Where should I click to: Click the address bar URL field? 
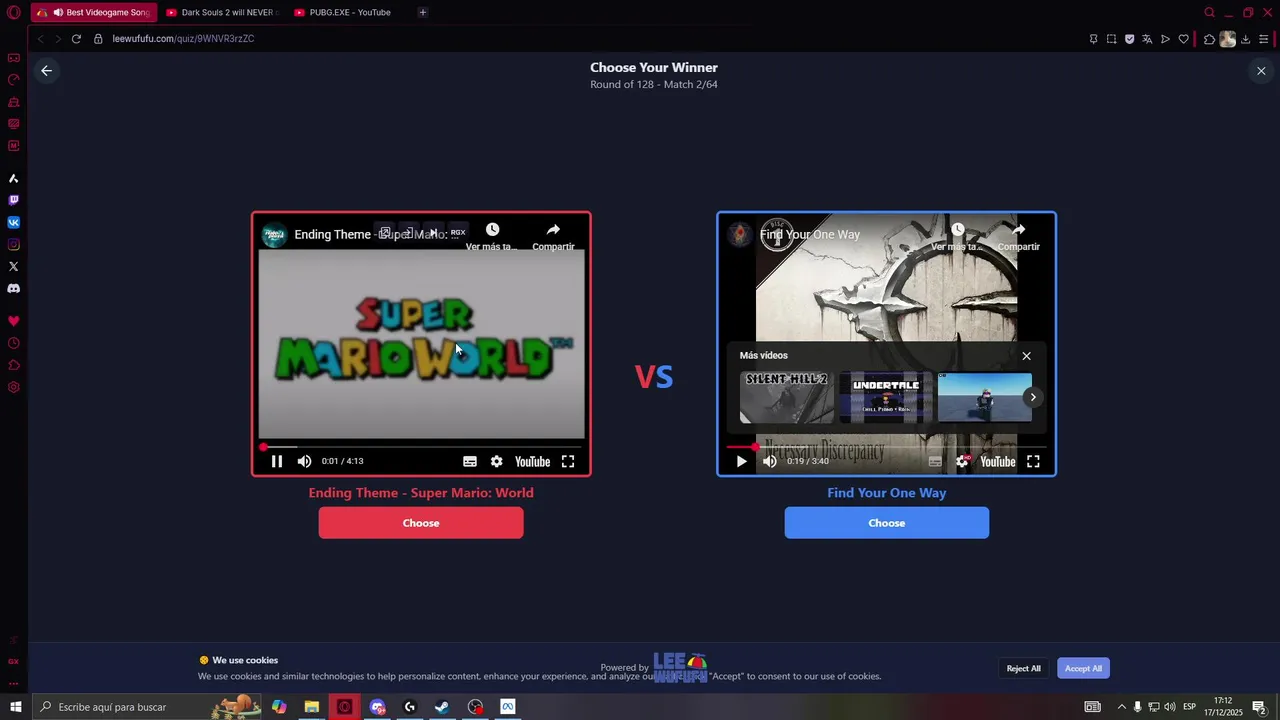(x=590, y=39)
